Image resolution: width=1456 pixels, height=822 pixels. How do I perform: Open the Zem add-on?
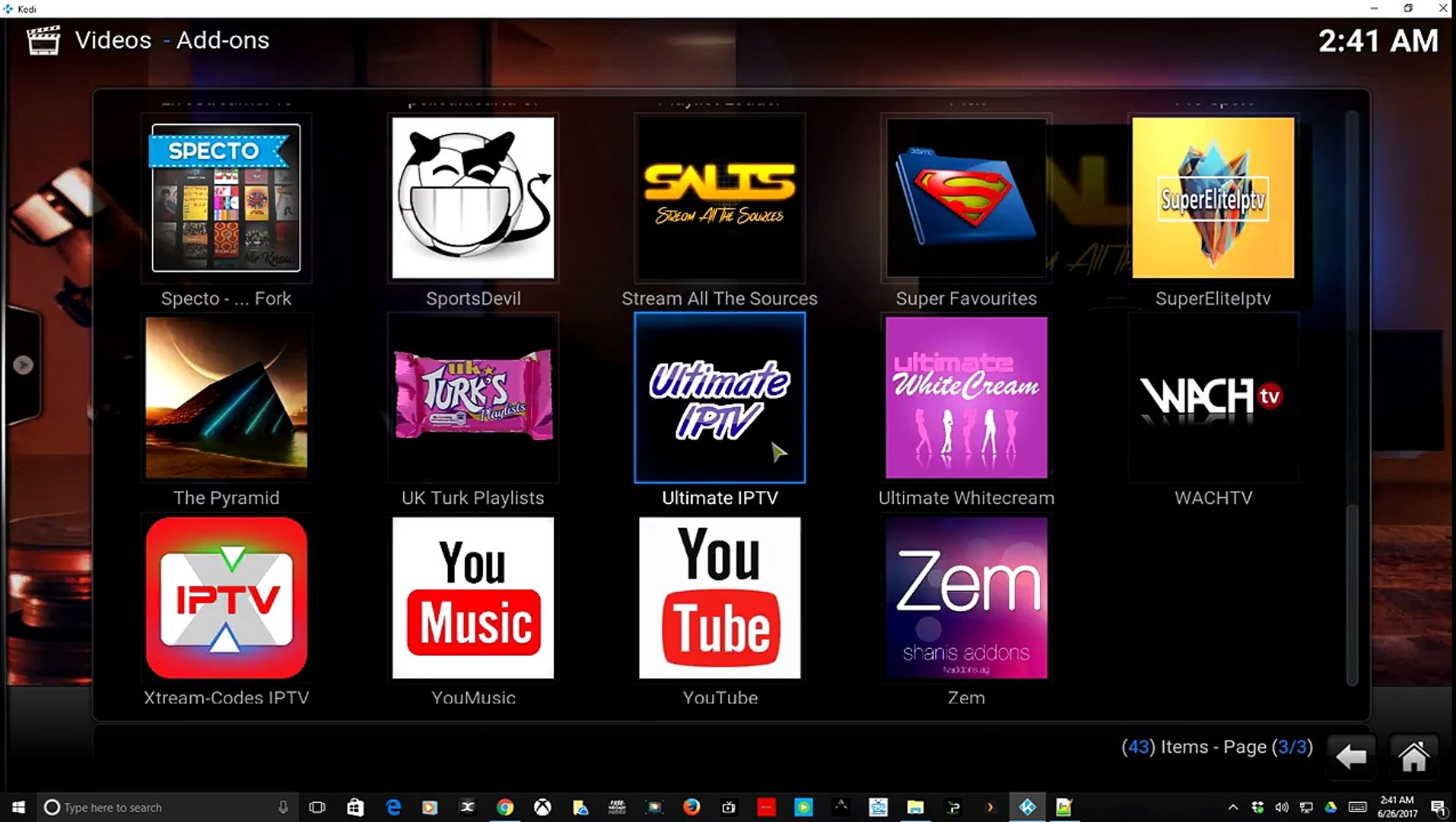(966, 597)
